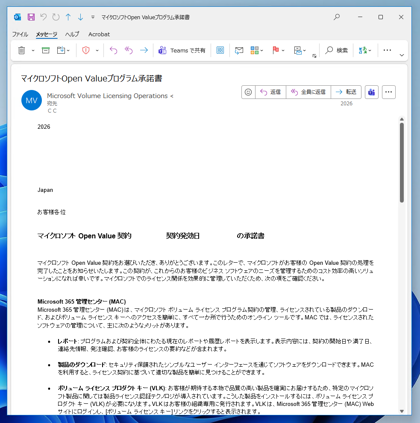
Task: Open the message header more actions ellipsis
Action: coord(389,92)
